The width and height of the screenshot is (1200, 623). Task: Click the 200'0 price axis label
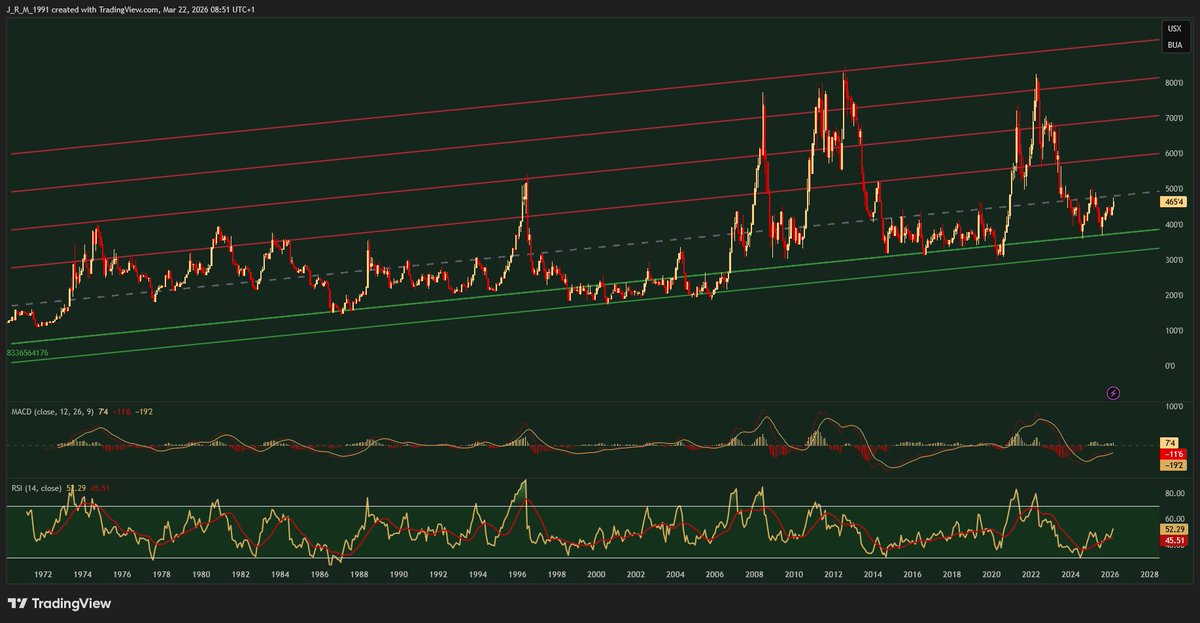[x=1174, y=295]
